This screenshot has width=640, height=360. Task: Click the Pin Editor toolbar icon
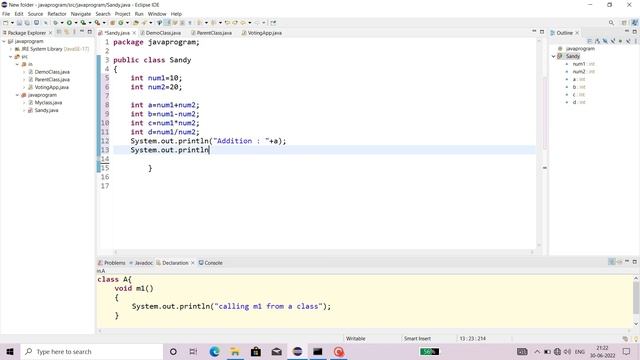[273, 23]
